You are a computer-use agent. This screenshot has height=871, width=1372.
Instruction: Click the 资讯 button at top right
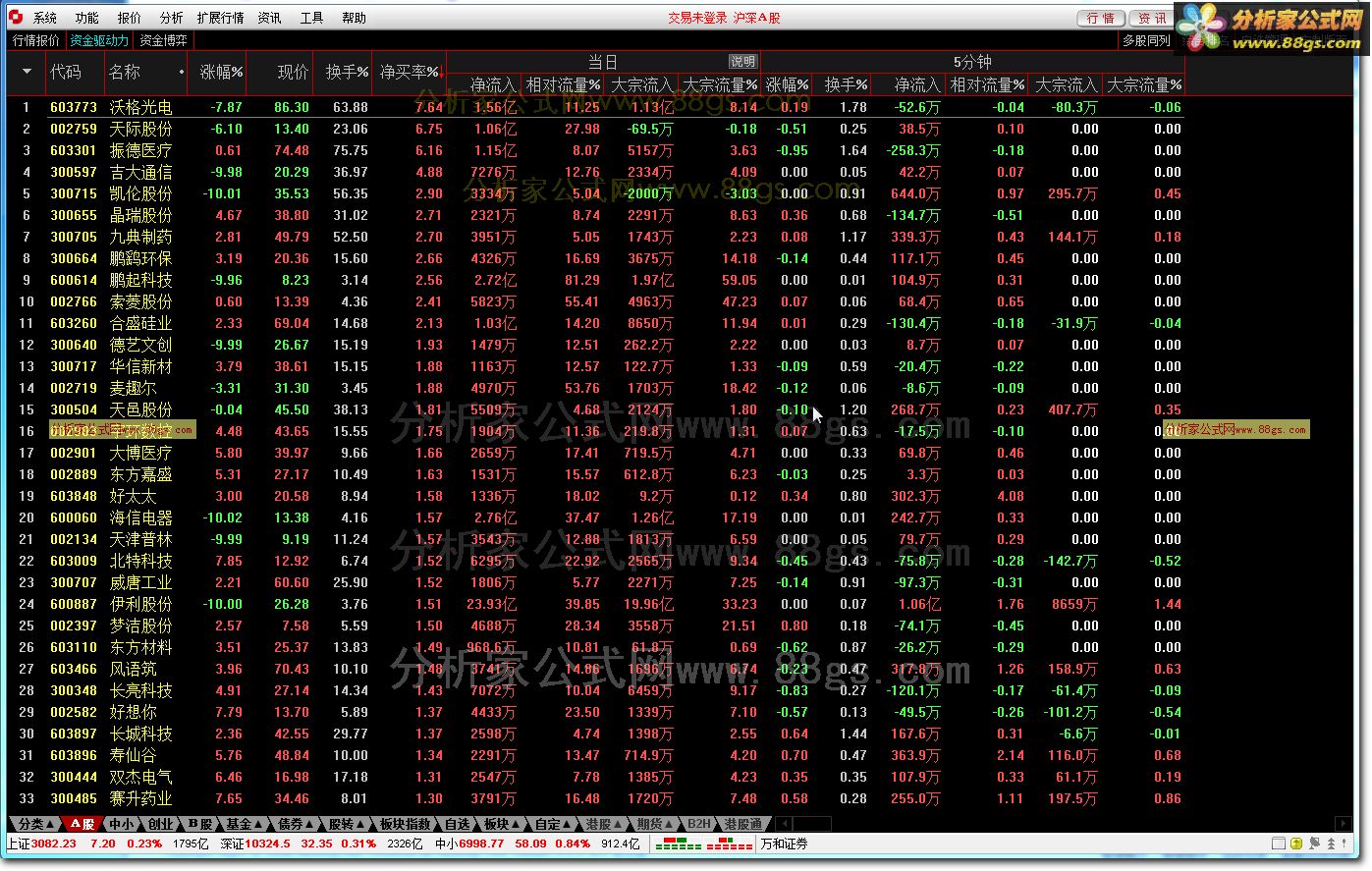point(1151,18)
